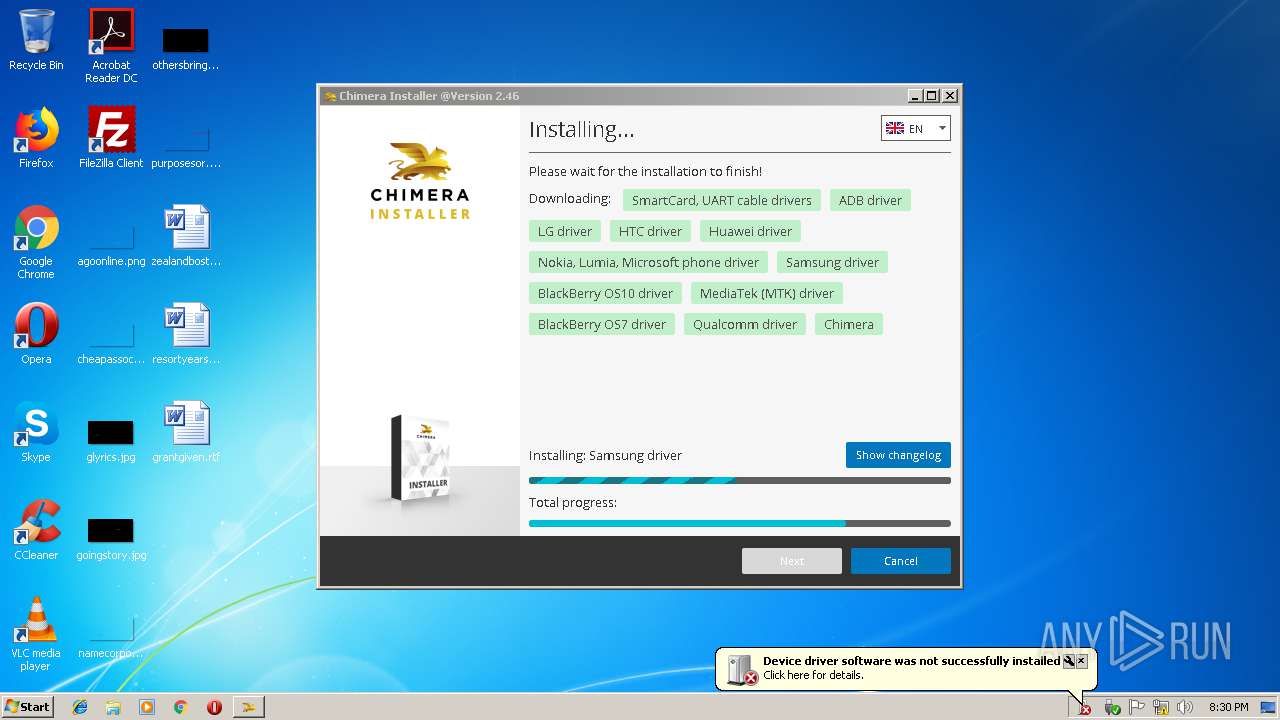The height and width of the screenshot is (720, 1280).
Task: Open resortyears Word document icon
Action: pyautogui.click(x=186, y=334)
